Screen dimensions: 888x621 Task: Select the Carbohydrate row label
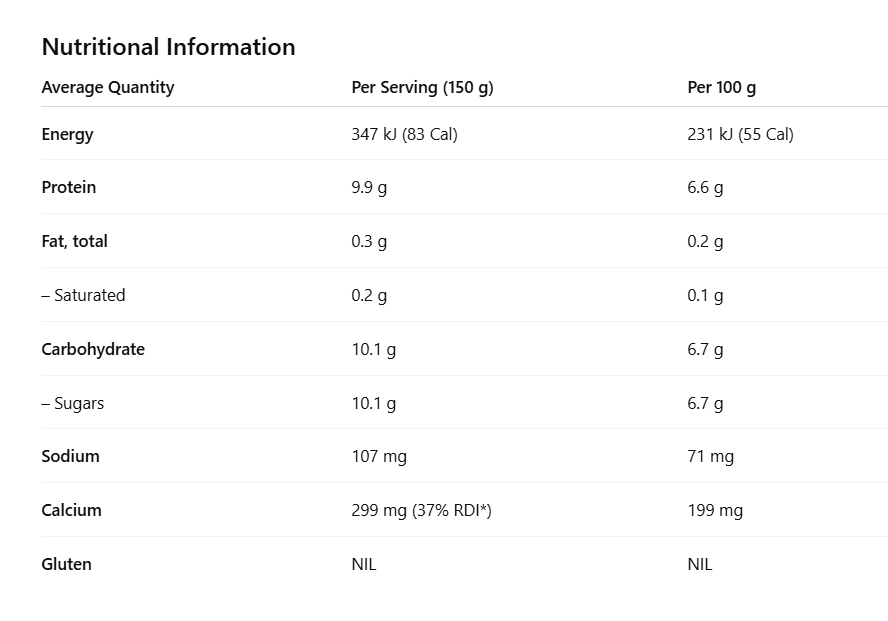pyautogui.click(x=93, y=349)
